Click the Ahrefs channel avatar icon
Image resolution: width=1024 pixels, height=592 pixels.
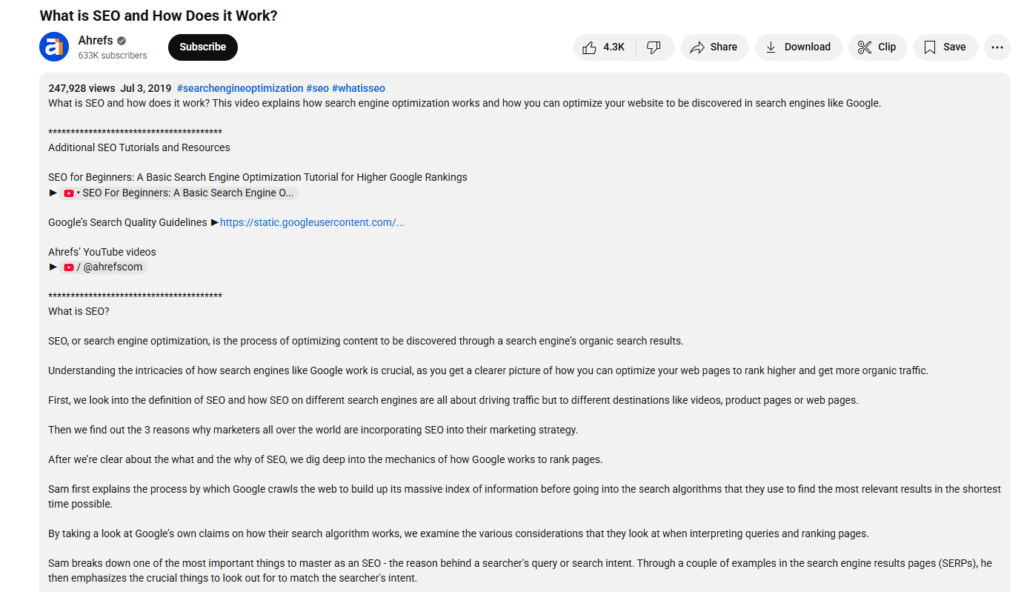(54, 47)
